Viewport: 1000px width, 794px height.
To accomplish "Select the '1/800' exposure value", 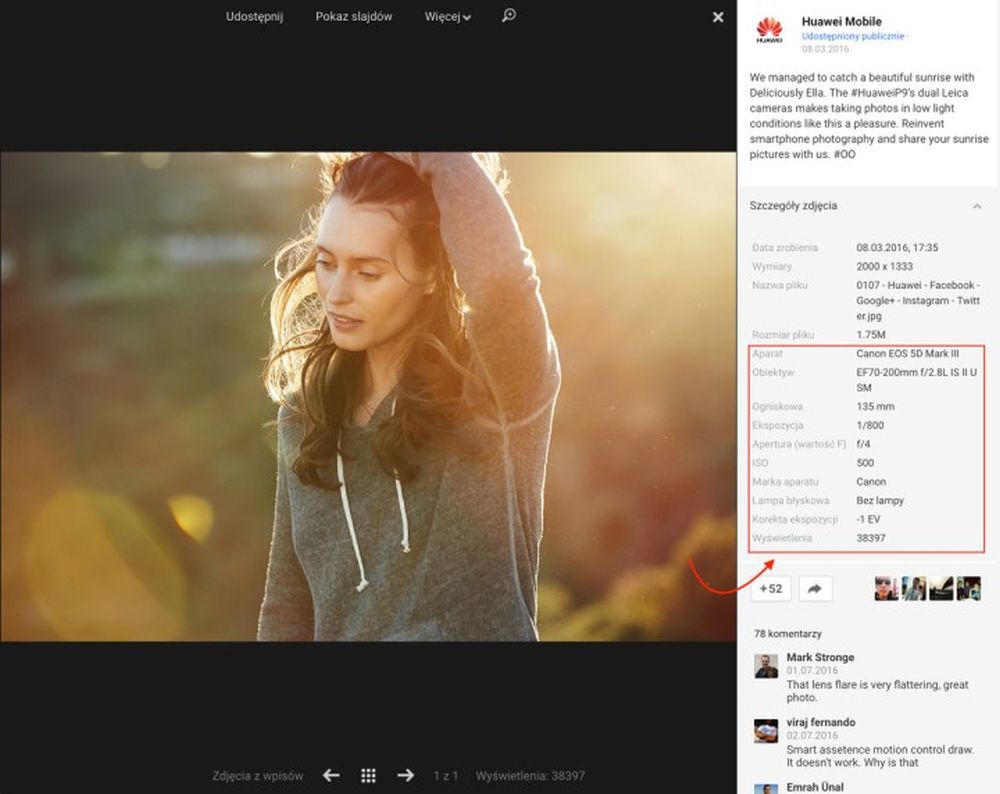I will 870,425.
